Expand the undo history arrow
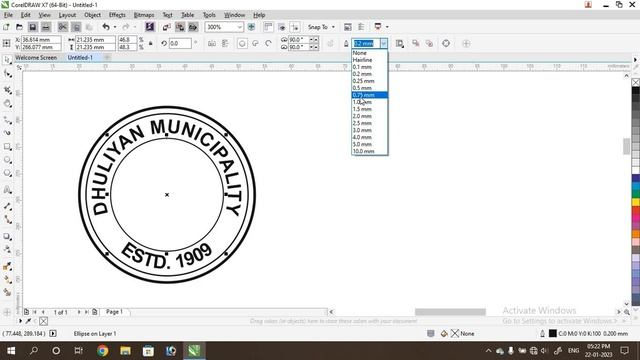This screenshot has height=360, width=640. tap(115, 27)
